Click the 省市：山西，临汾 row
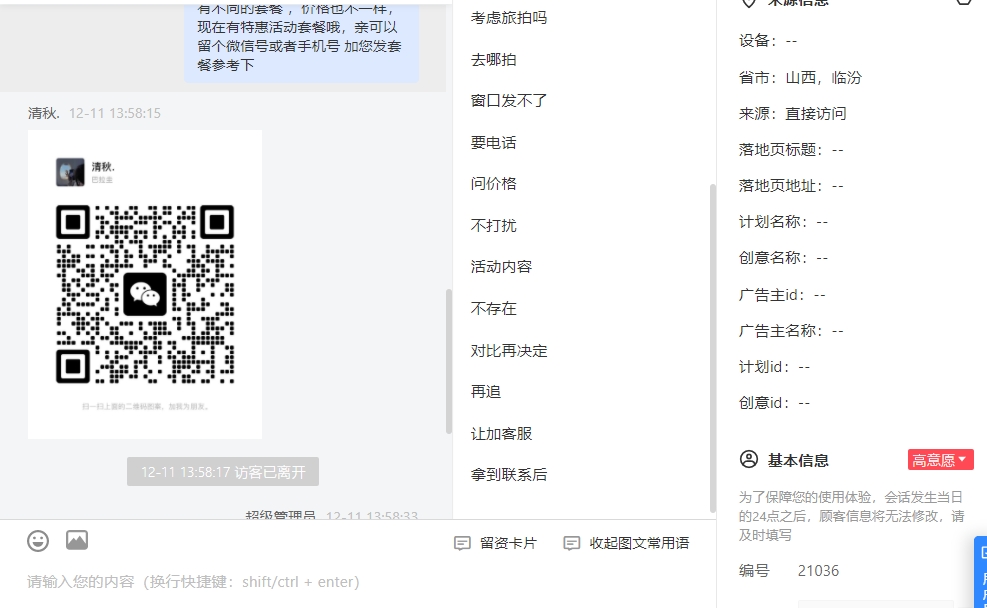Image resolution: width=987 pixels, height=608 pixels. (800, 77)
